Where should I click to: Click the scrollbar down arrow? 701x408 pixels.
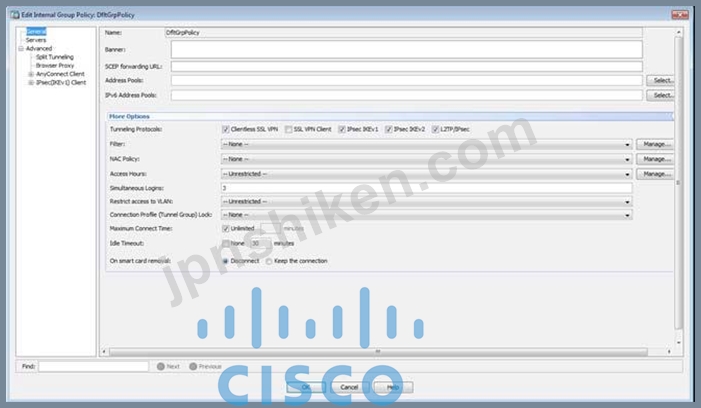click(x=678, y=343)
